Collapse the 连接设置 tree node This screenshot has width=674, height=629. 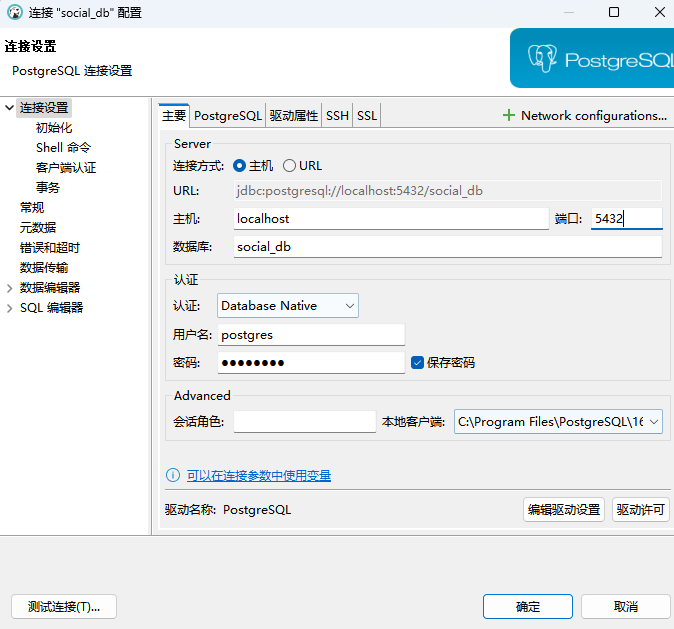[9, 107]
